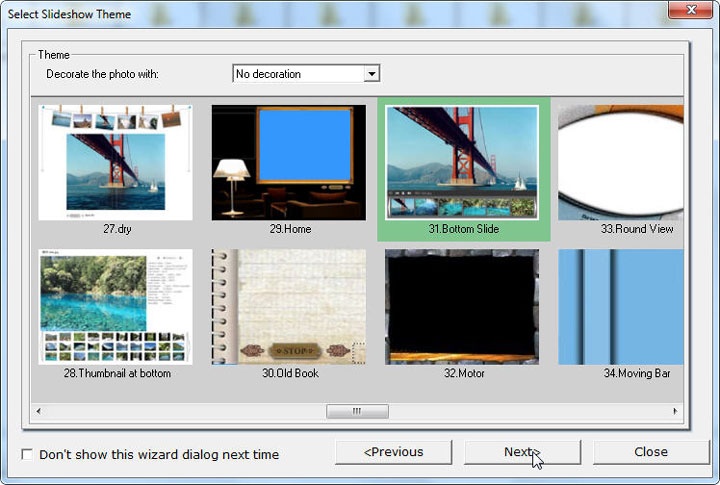This screenshot has height=485, width=720.
Task: Pick the 32.Motor theme thumbnail
Action: pyautogui.click(x=463, y=306)
